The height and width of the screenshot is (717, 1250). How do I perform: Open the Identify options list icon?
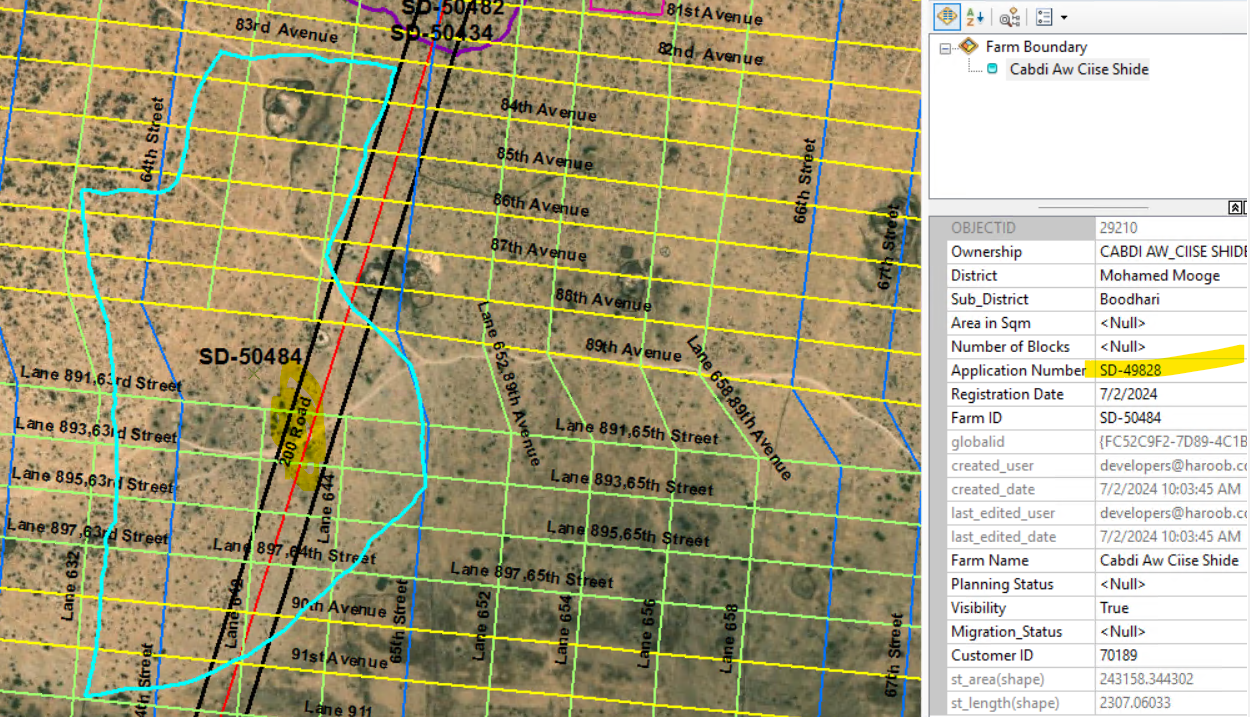[x=1044, y=17]
